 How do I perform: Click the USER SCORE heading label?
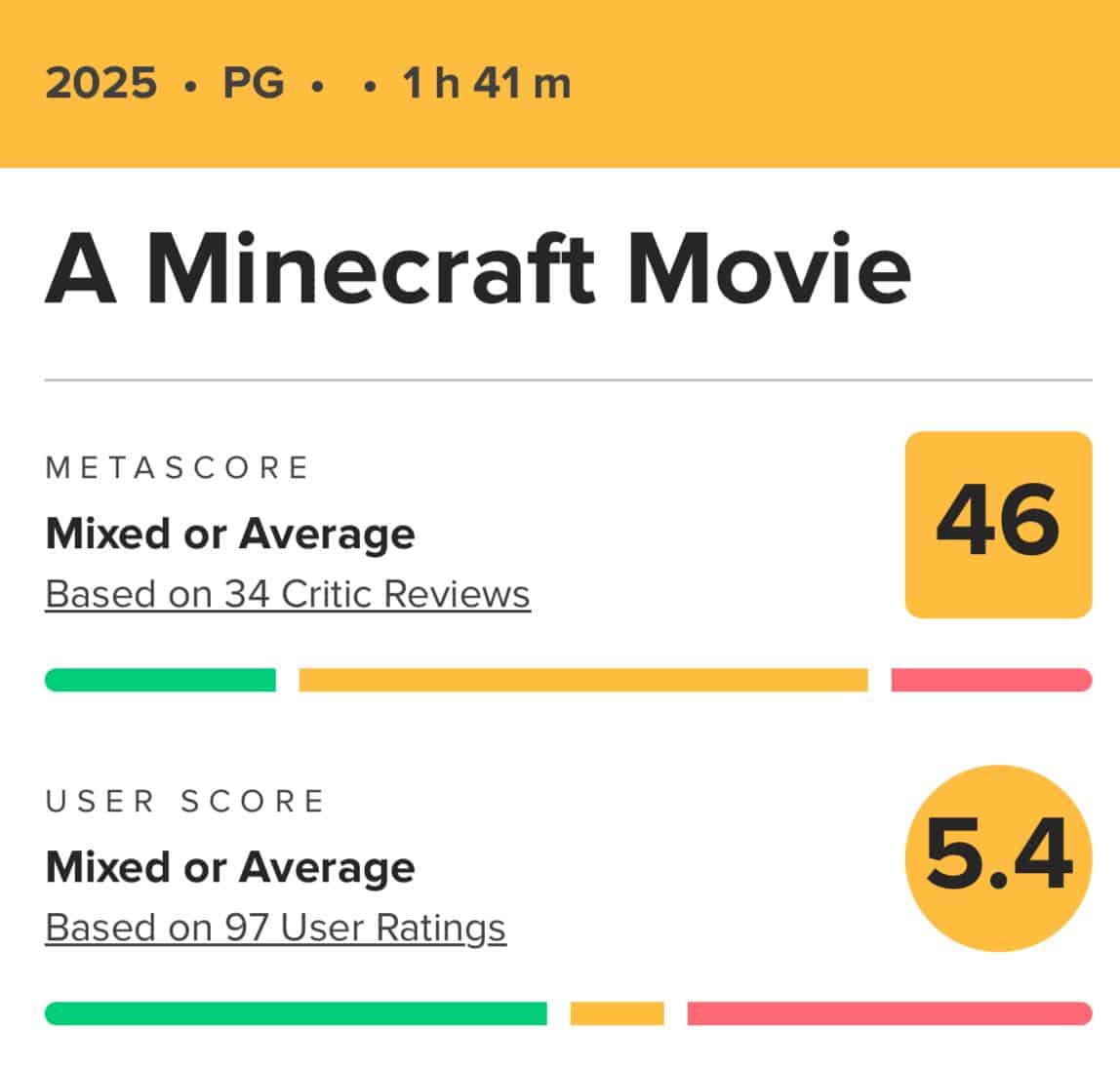(x=185, y=801)
